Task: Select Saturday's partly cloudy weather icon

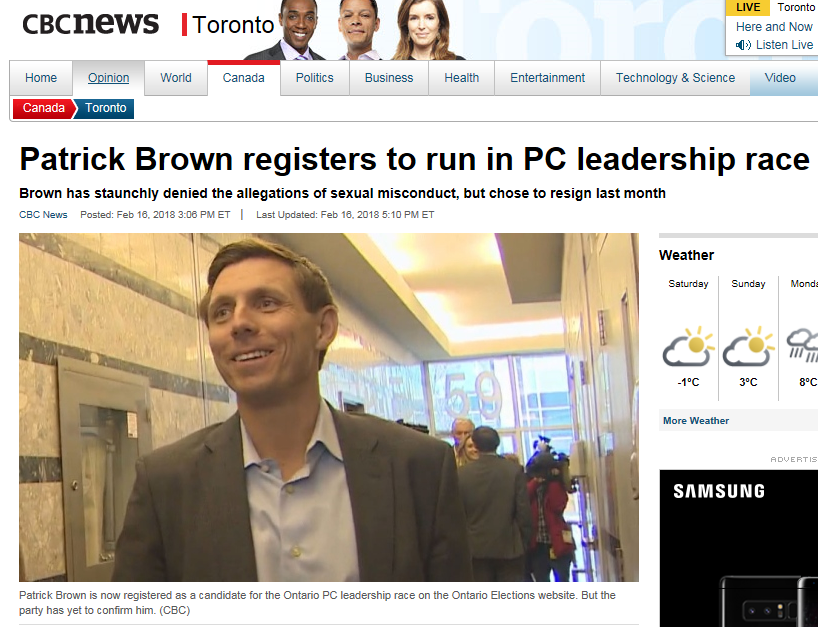Action: click(x=688, y=346)
